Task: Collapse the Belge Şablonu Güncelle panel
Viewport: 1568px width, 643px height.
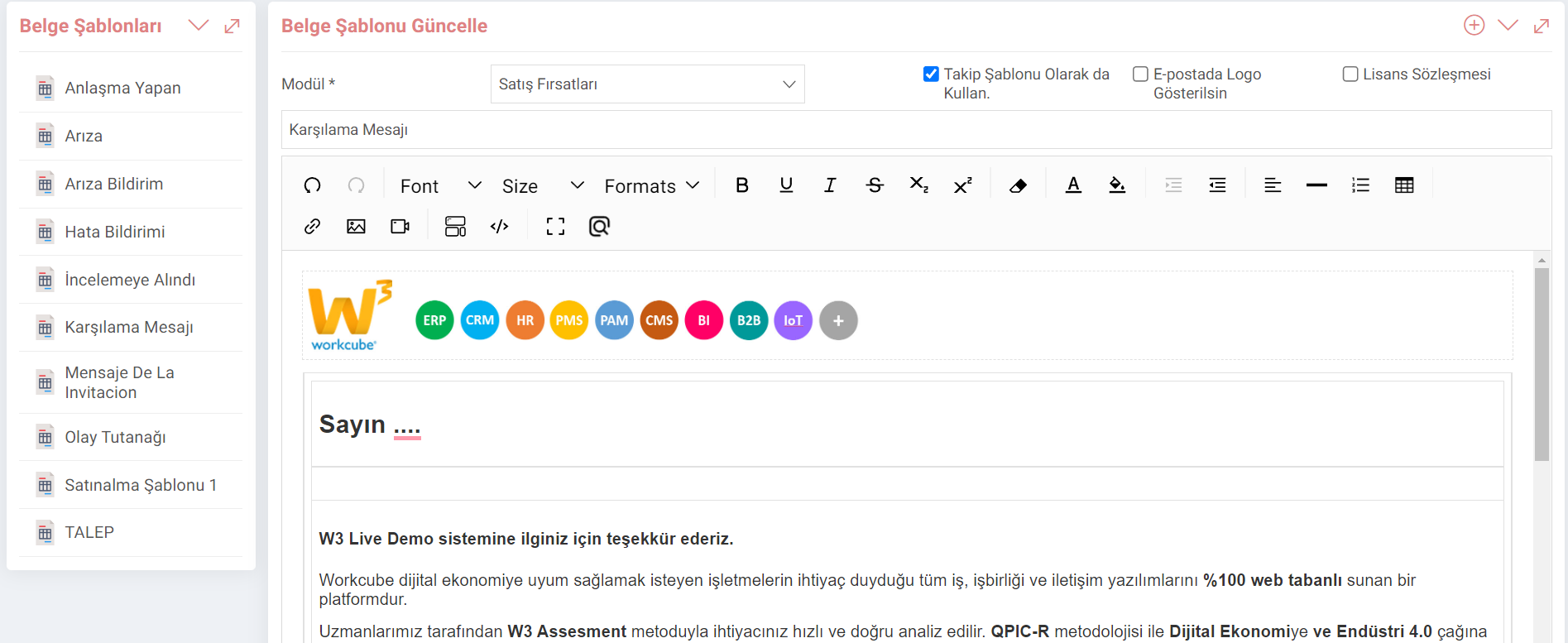Action: (x=1508, y=26)
